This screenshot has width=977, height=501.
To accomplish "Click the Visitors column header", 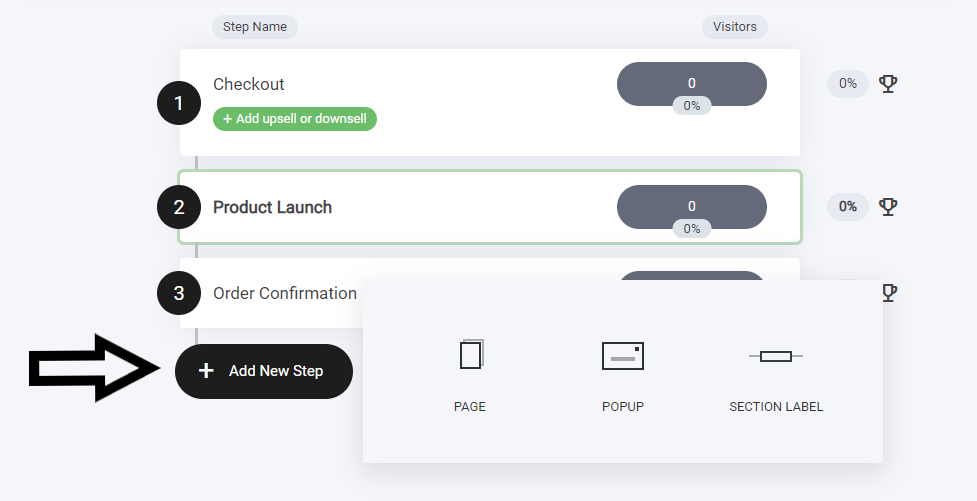I will point(735,27).
